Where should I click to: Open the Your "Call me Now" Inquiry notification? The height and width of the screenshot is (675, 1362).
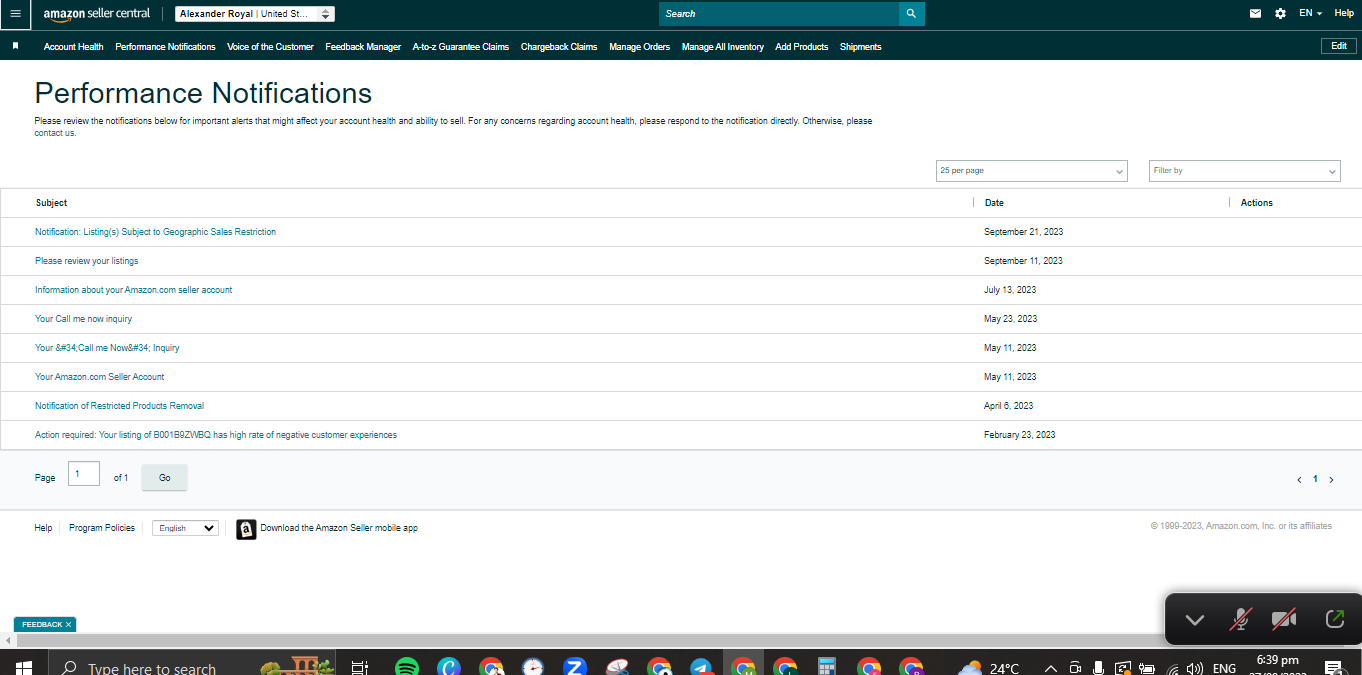pos(107,348)
